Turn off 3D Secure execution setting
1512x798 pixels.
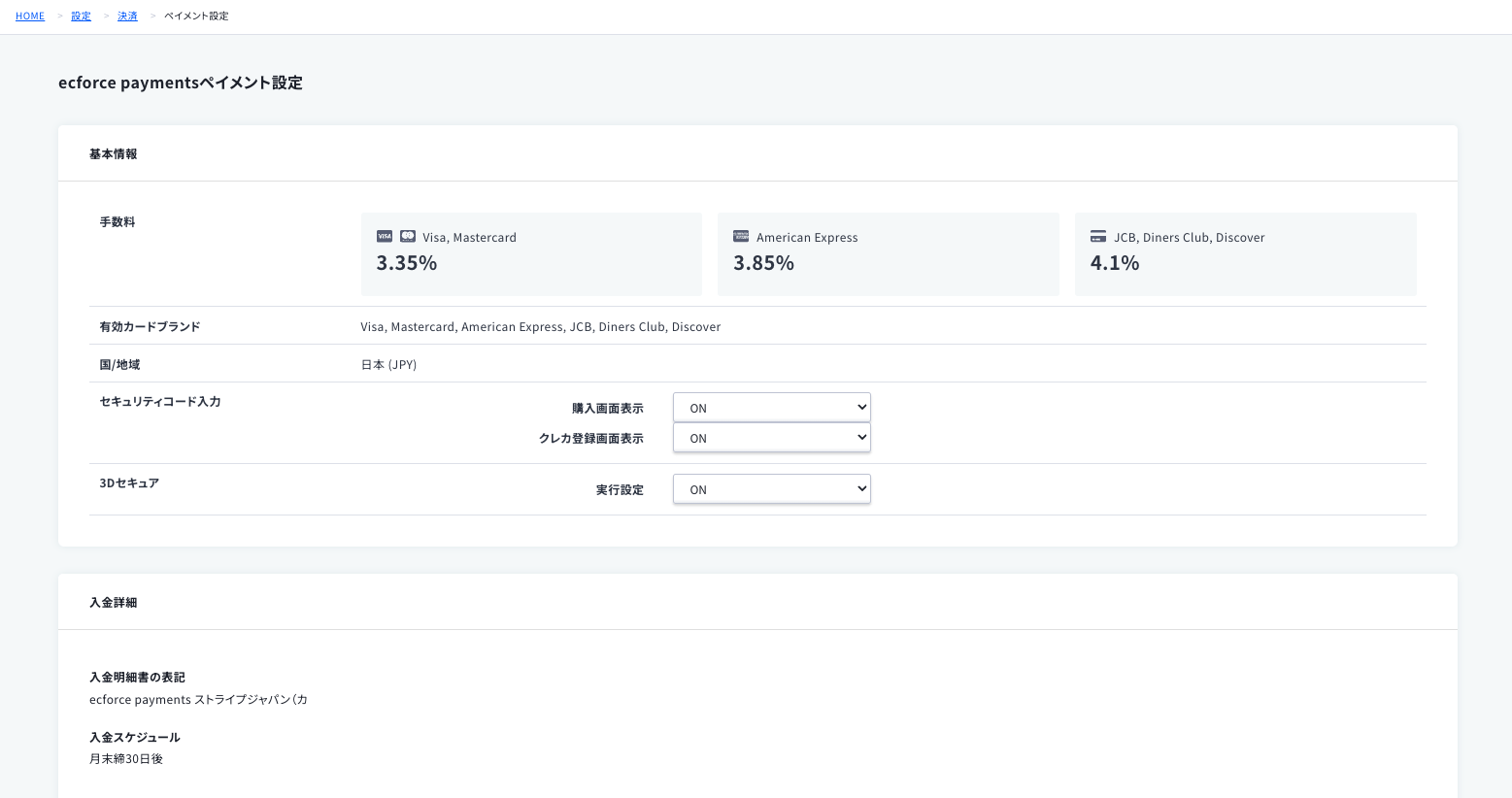coord(772,488)
